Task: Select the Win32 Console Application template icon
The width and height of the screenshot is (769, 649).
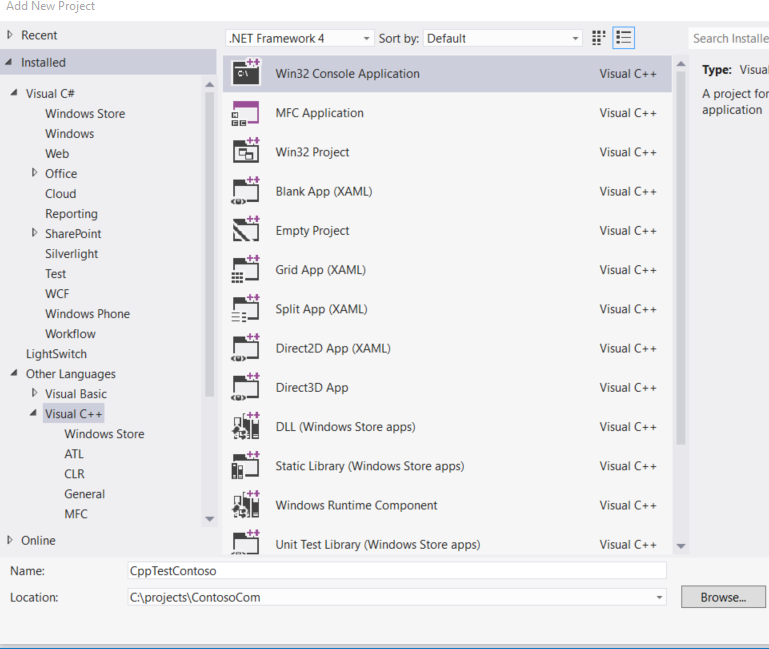Action: point(246,73)
